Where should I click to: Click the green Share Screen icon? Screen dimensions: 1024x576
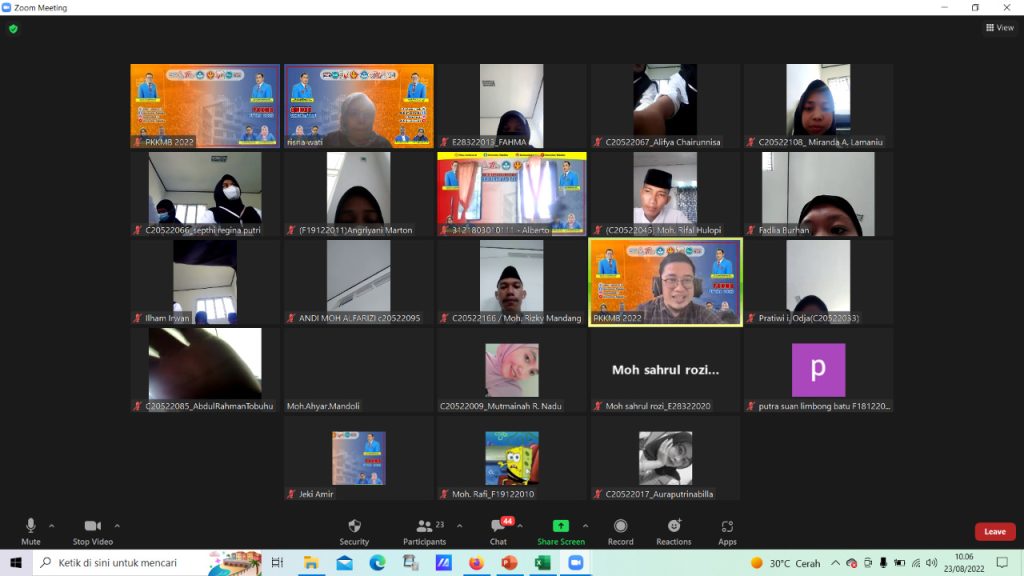(x=560, y=527)
